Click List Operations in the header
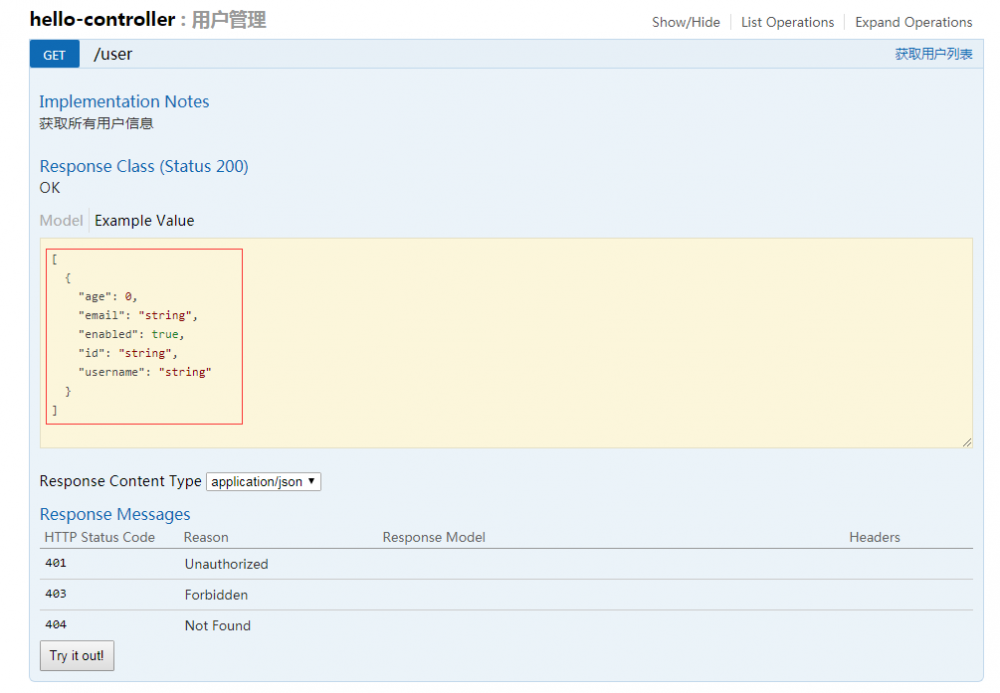Viewport: 1000px width, 693px height. [787, 21]
